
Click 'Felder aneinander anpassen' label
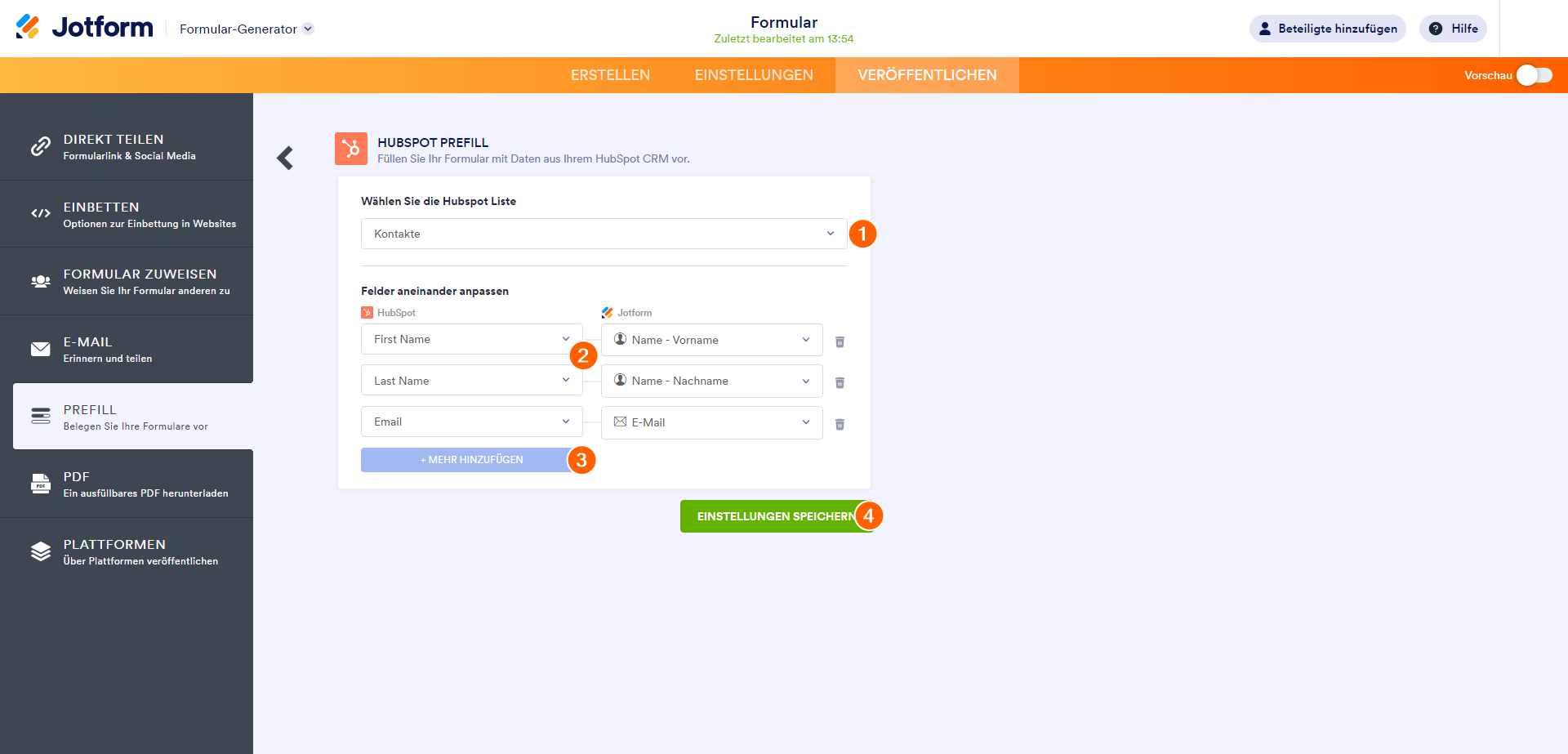(x=434, y=291)
